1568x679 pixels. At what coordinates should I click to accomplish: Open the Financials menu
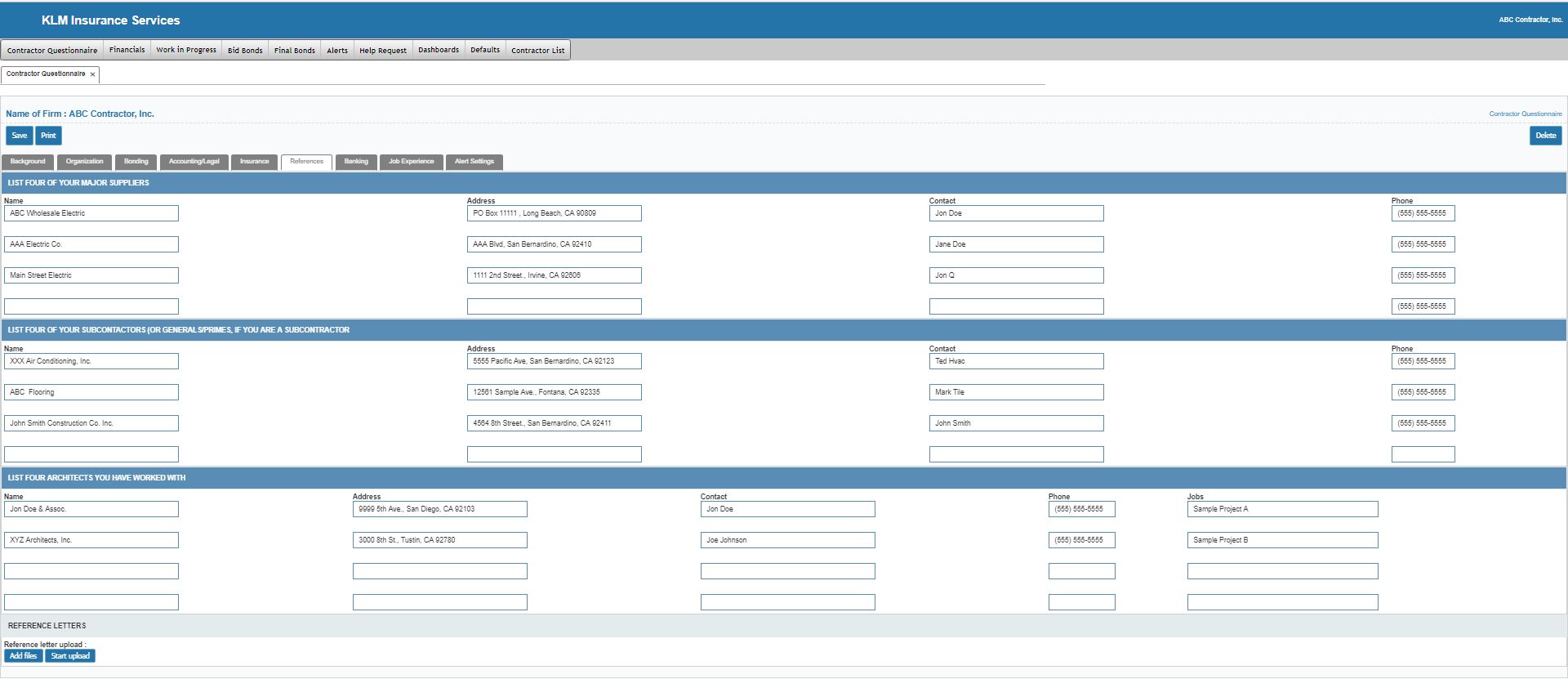(127, 50)
